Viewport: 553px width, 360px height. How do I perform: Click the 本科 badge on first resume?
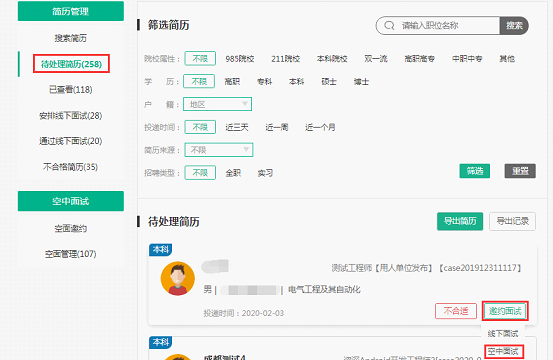tap(160, 250)
